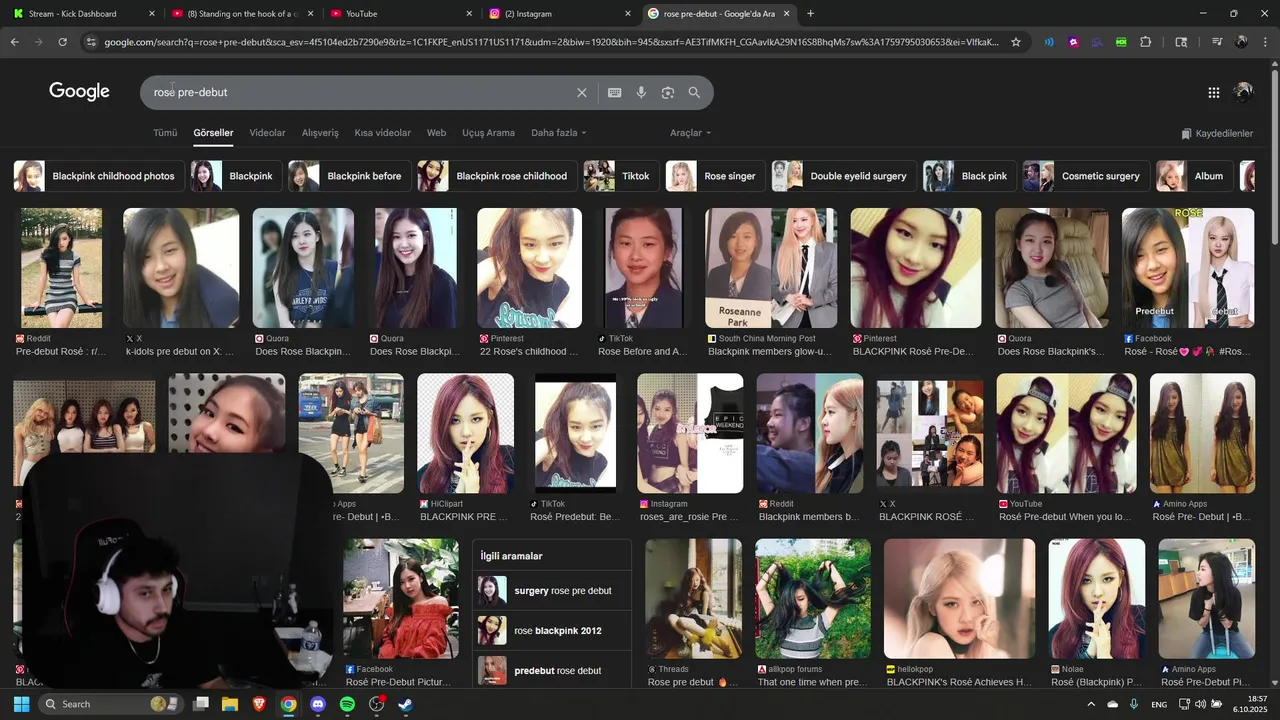Image resolution: width=1280 pixels, height=720 pixels.
Task: Open related search 'rose blackpink 2012'
Action: [x=552, y=631]
